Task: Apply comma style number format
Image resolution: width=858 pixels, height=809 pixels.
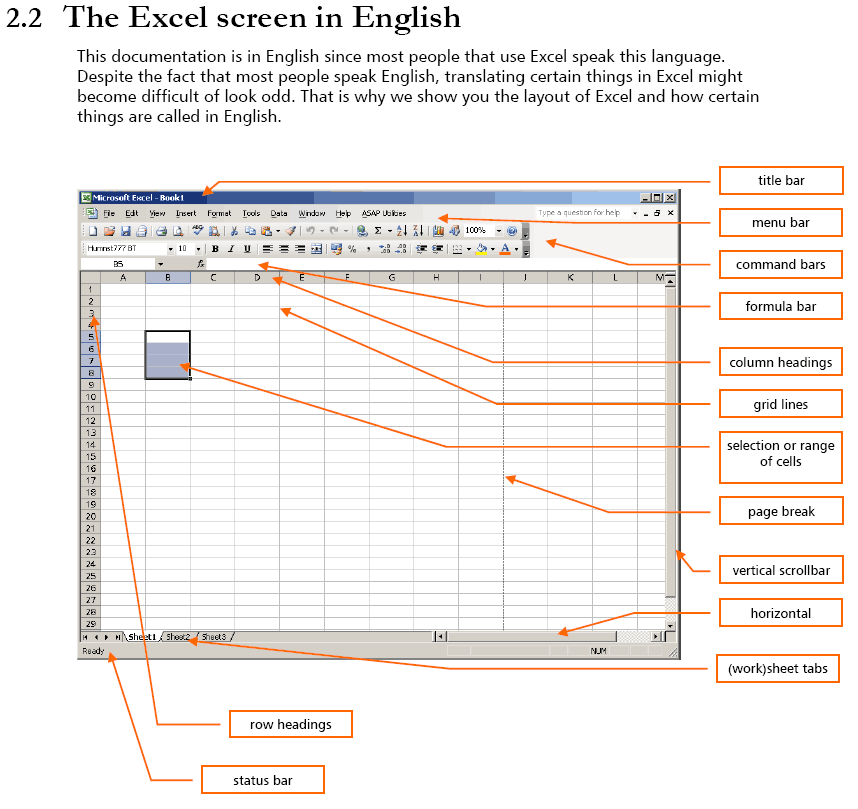Action: coord(368,249)
